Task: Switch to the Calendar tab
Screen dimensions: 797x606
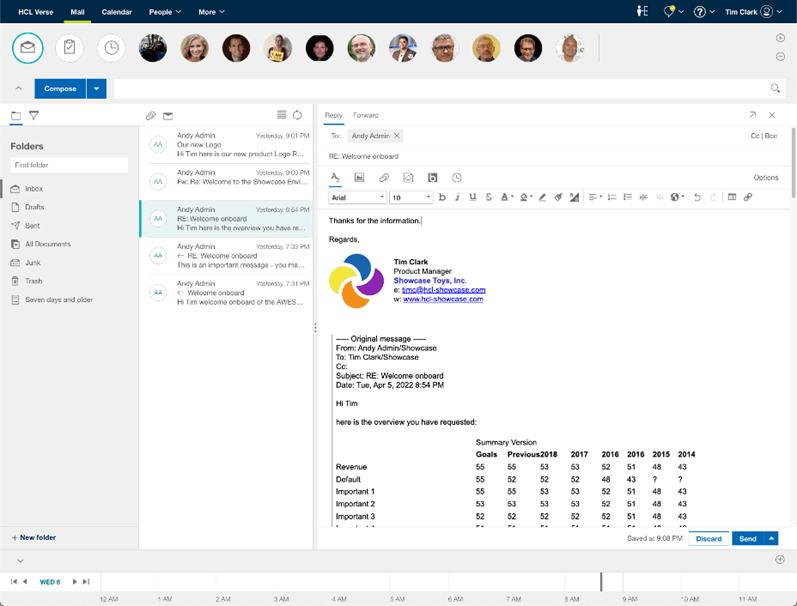Action: 116,12
